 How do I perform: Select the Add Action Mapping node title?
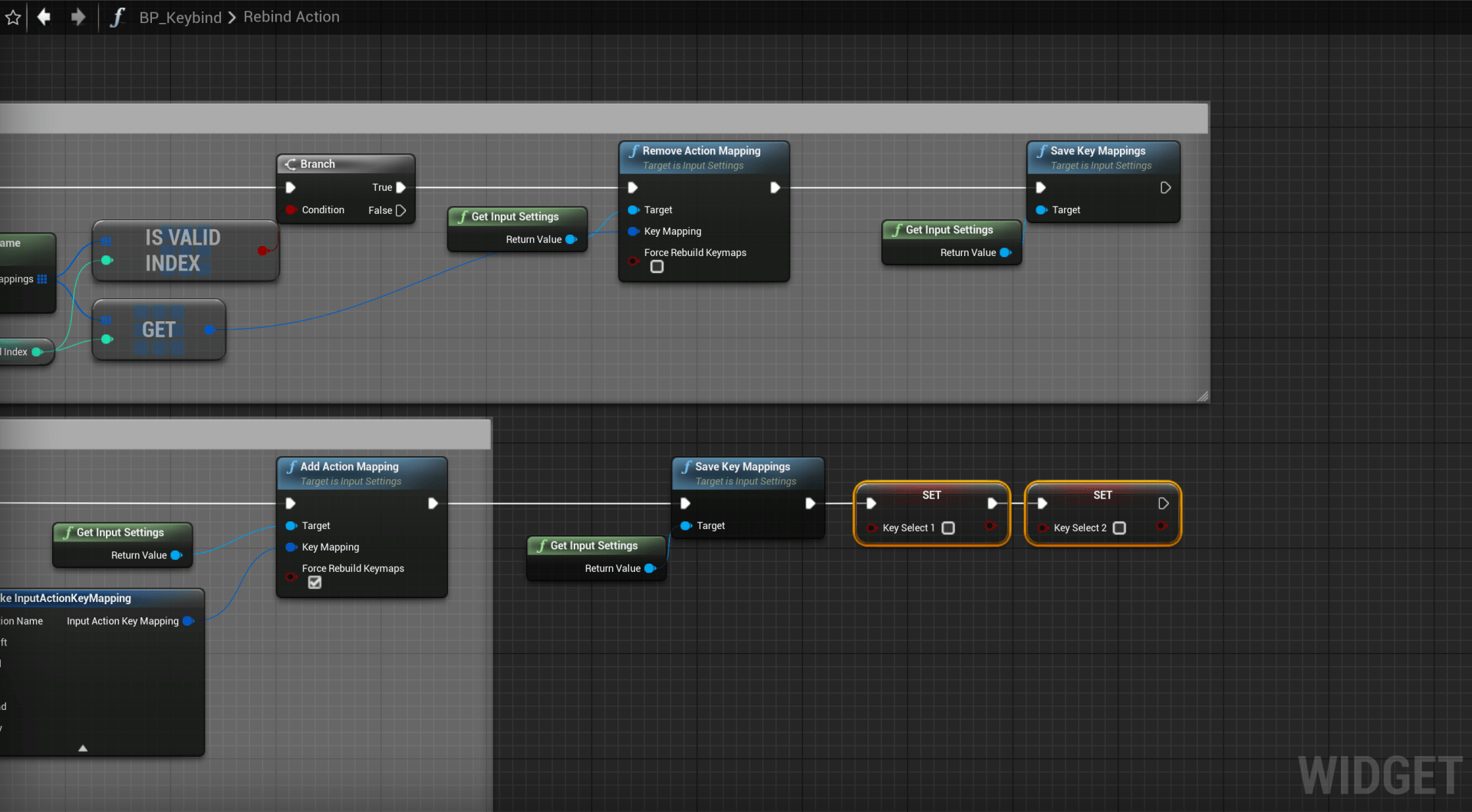point(349,466)
